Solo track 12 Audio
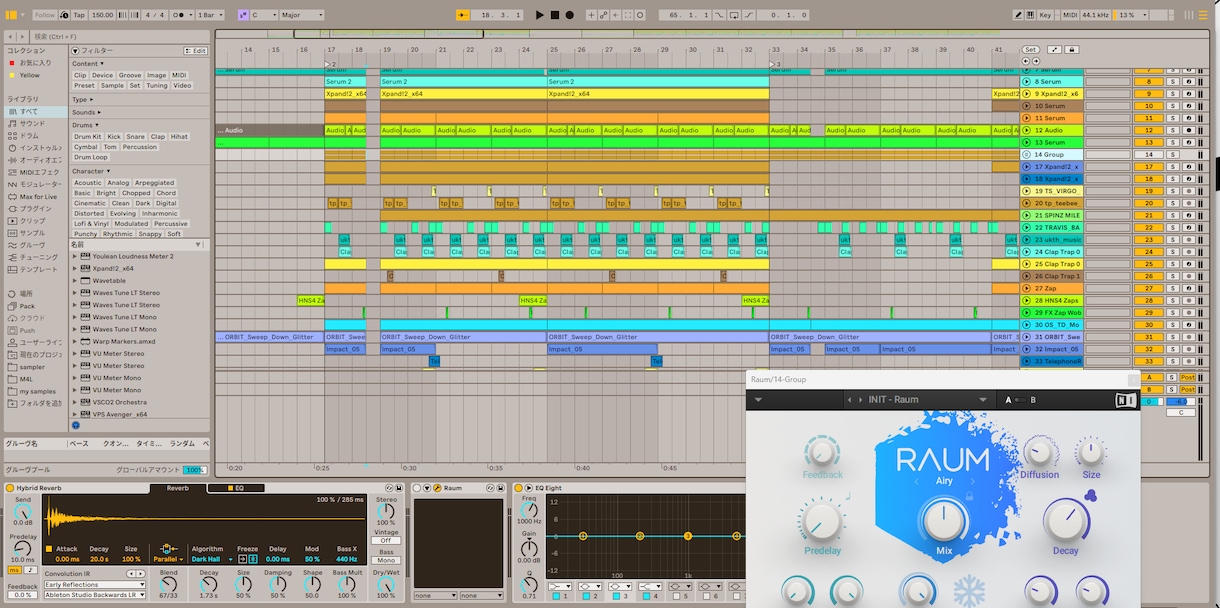Image resolution: width=1220 pixels, height=608 pixels. 1171,130
